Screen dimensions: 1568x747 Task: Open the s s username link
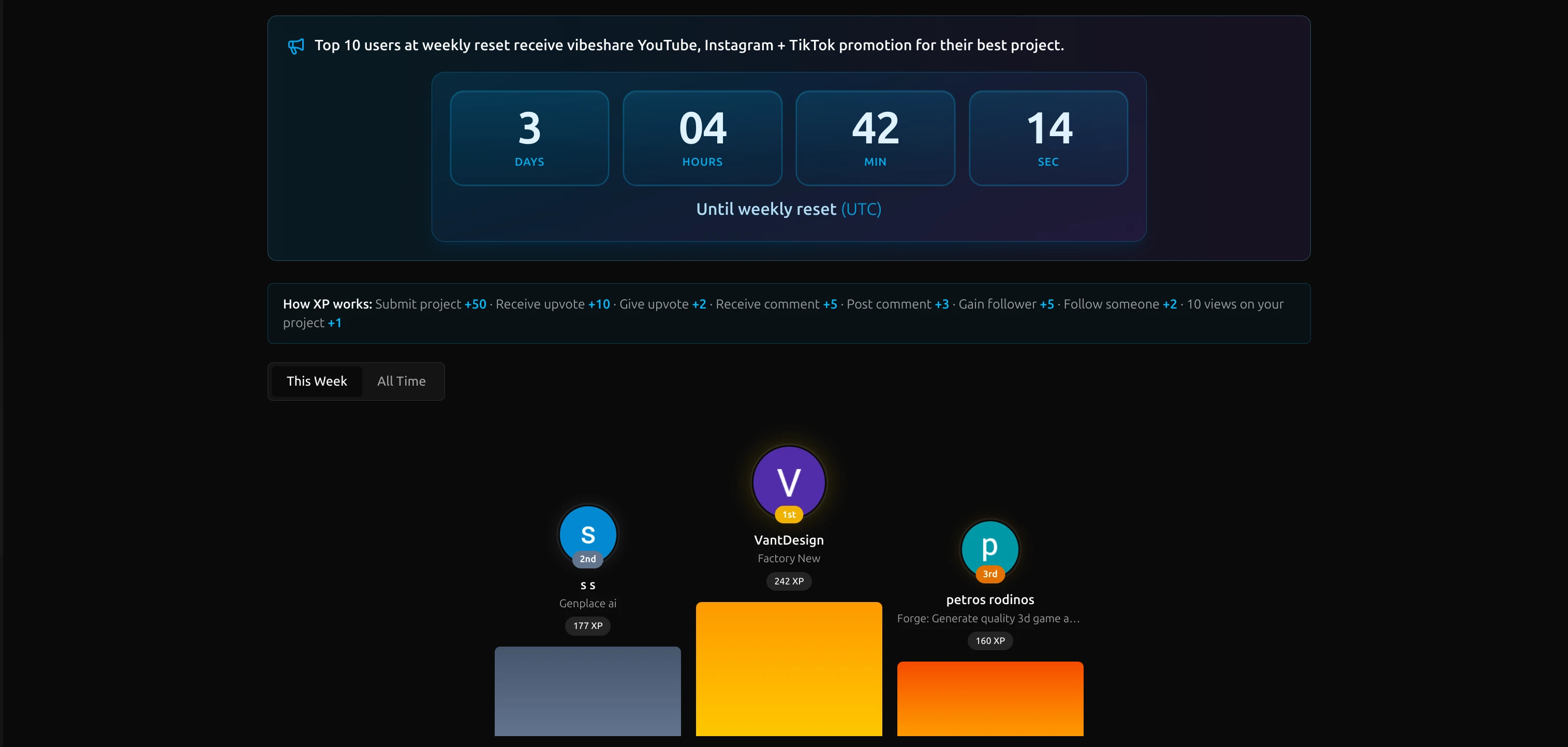(587, 585)
